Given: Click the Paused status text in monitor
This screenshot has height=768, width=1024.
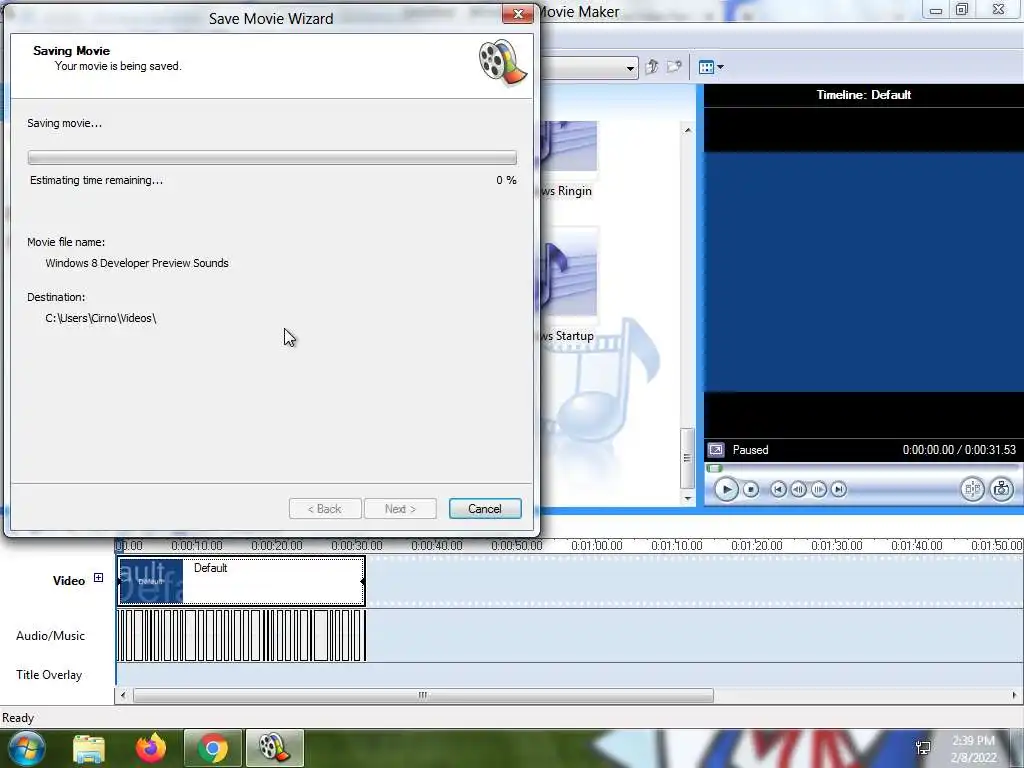Looking at the screenshot, I should pos(750,450).
